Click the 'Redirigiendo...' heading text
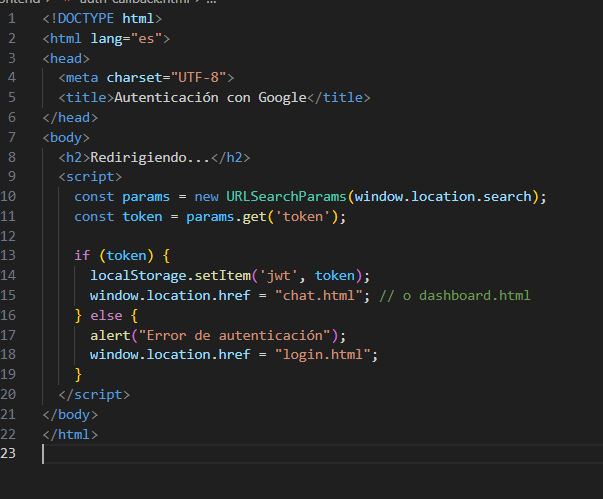This screenshot has height=499, width=603. click(150, 158)
